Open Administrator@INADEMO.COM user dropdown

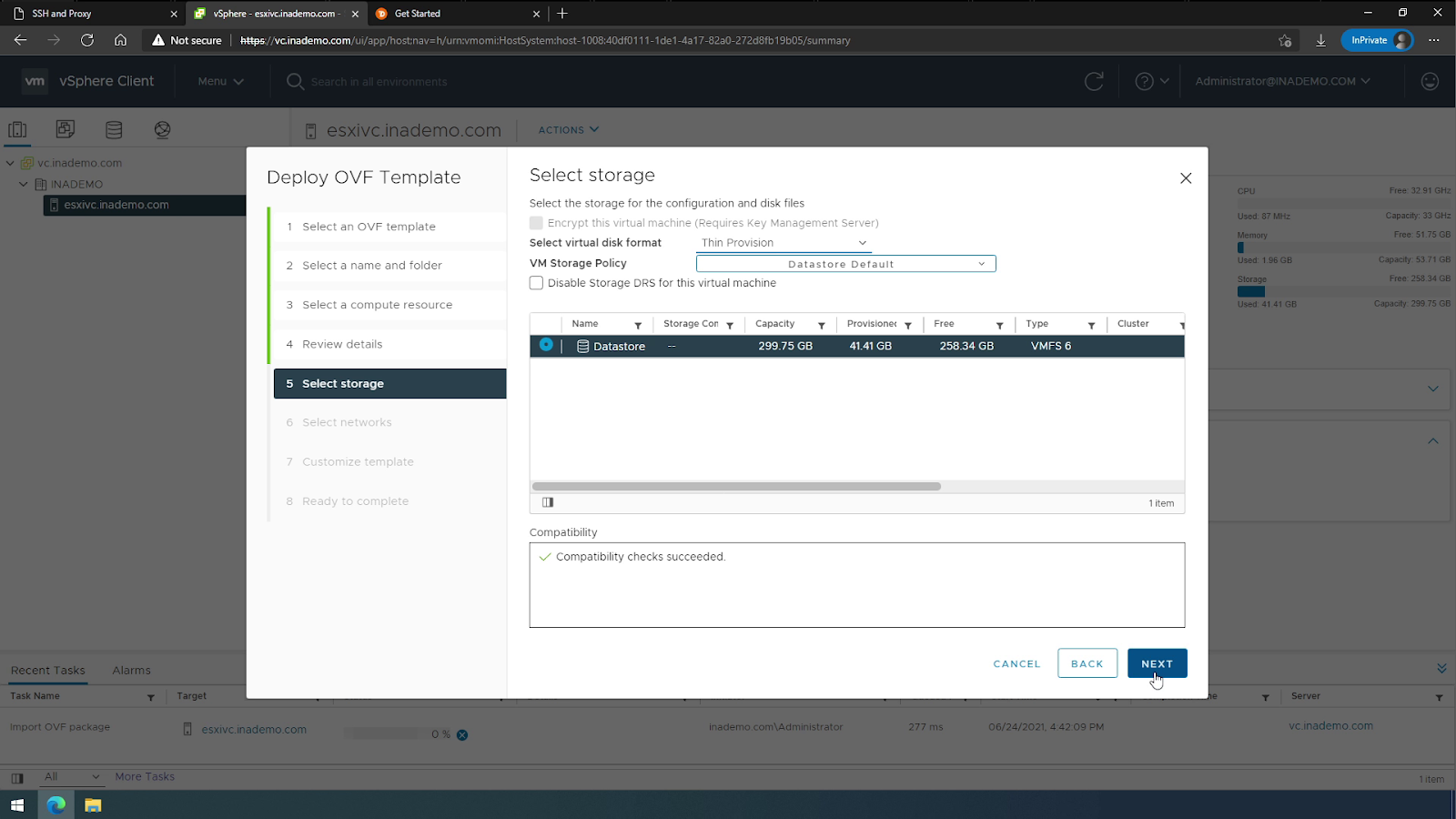coord(1282,81)
